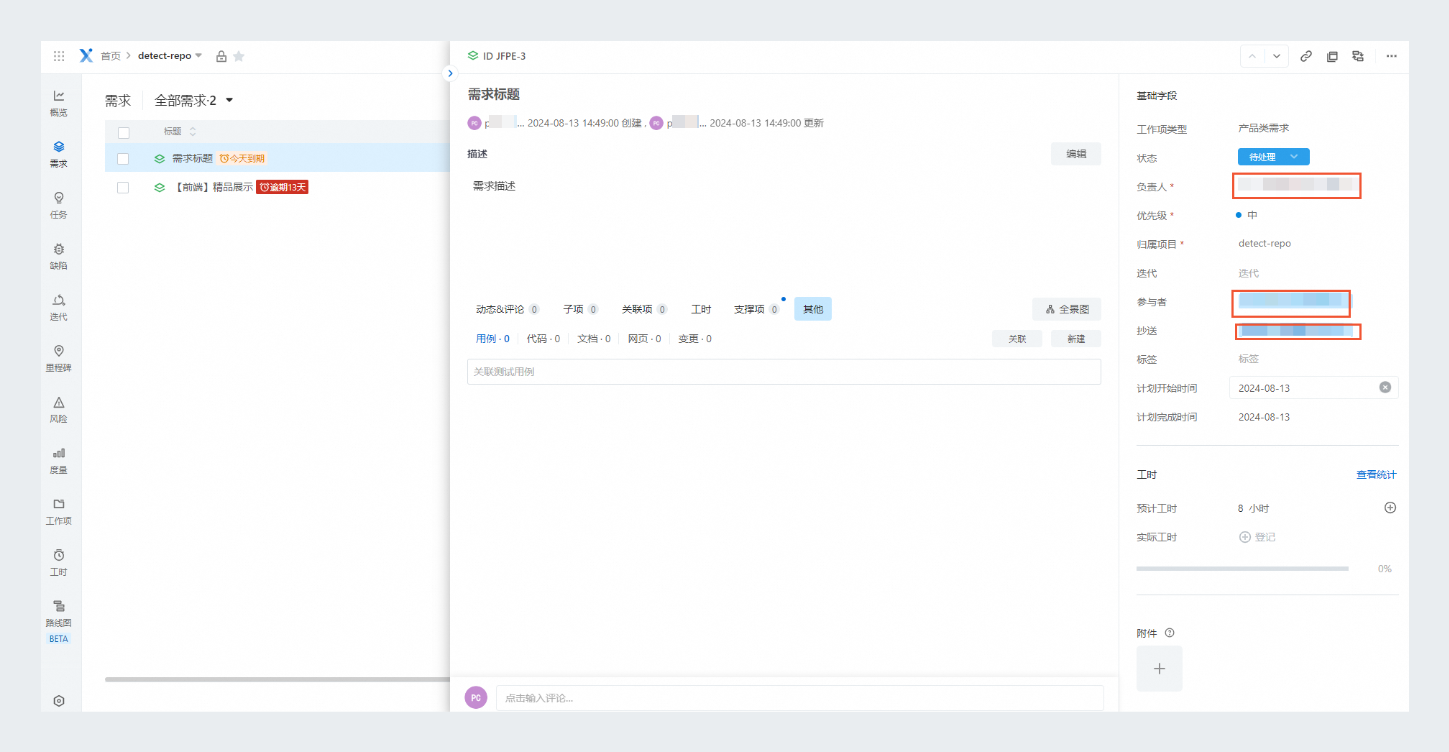Image resolution: width=1449 pixels, height=752 pixels.
Task: Go to next work item arrow
Action: point(1276,56)
